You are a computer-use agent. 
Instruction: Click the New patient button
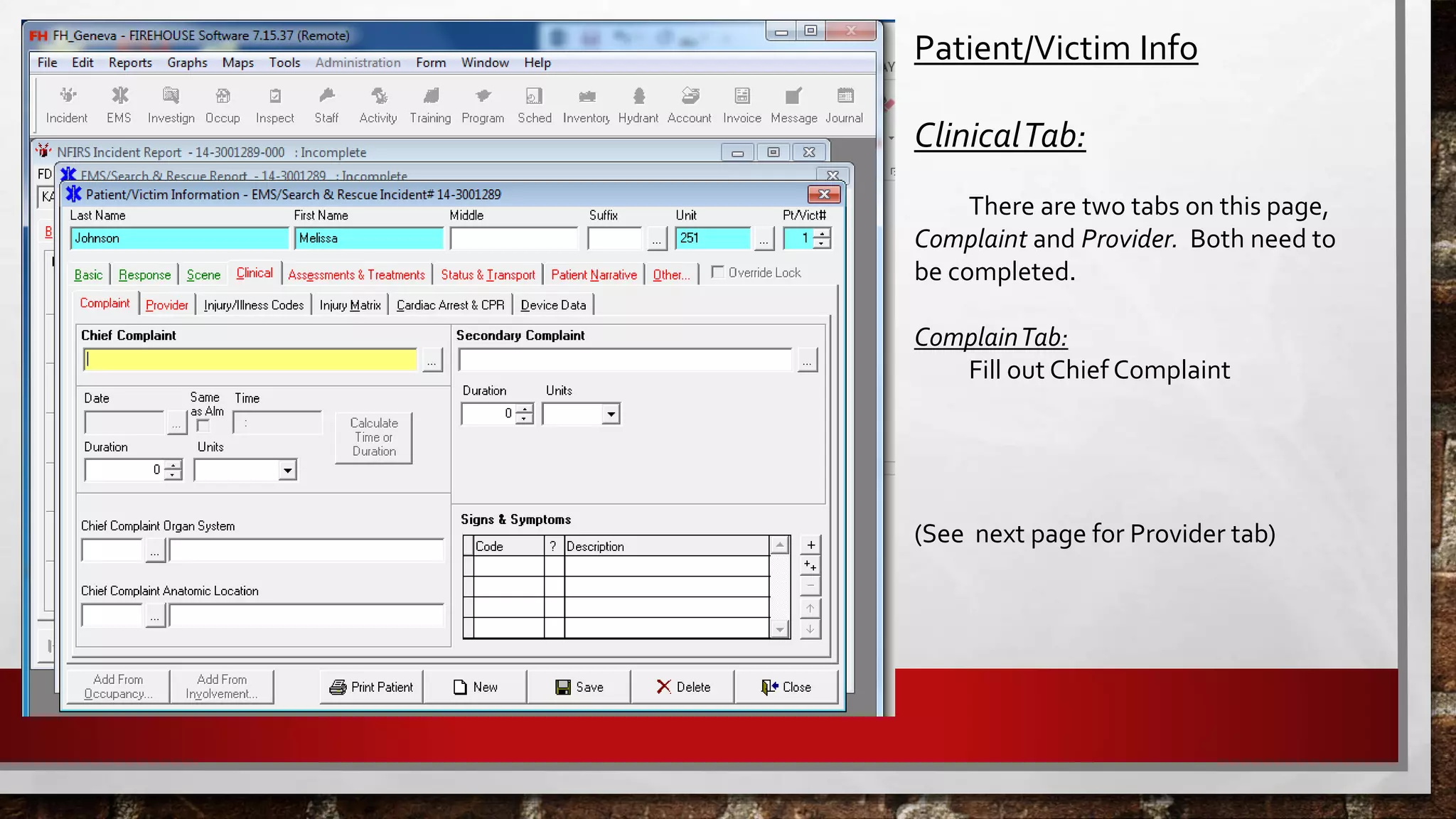(x=475, y=687)
